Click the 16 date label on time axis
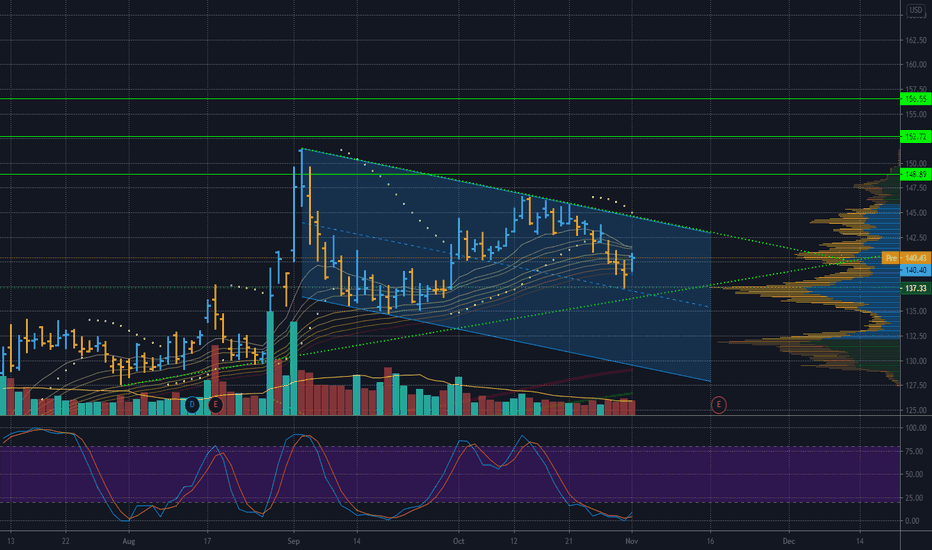 coord(710,541)
